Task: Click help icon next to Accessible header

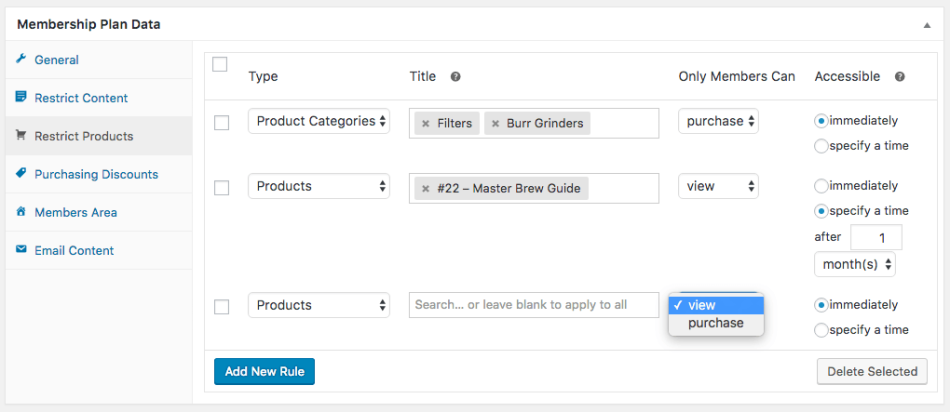Action: (x=899, y=77)
